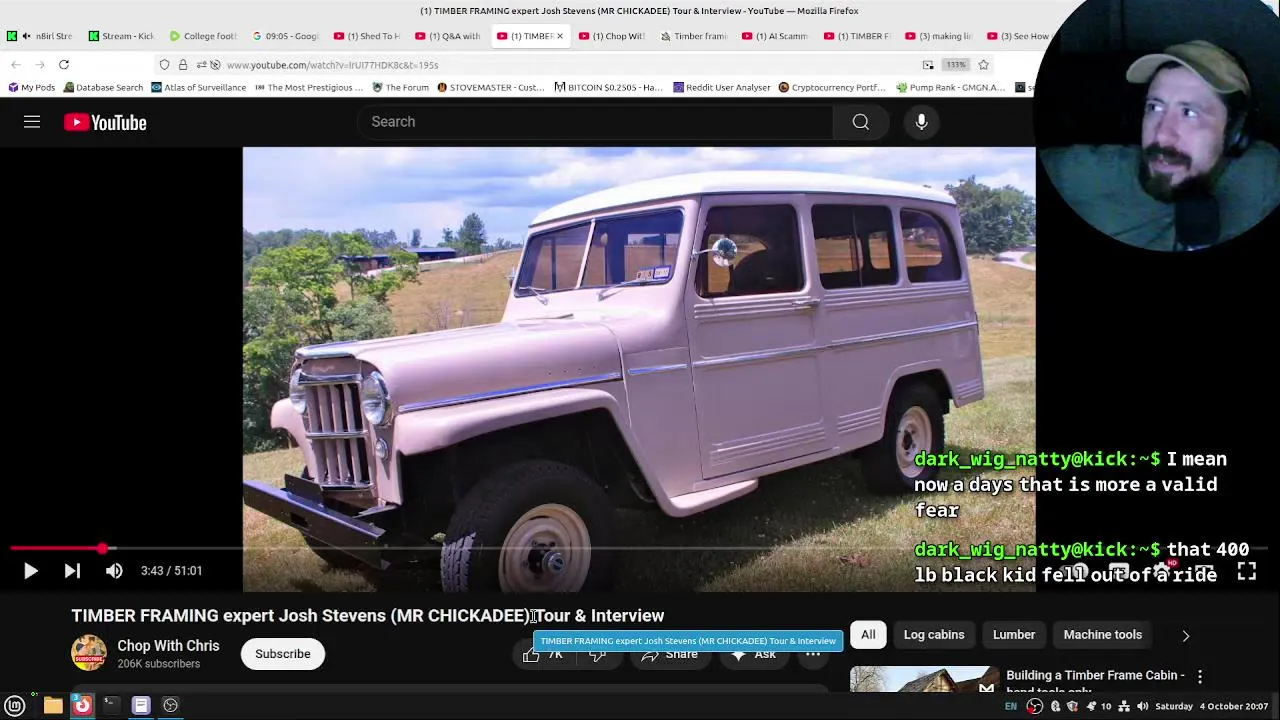This screenshot has height=720, width=1280.
Task: Open the Atlas of Surveillance bookmark
Action: pos(198,87)
